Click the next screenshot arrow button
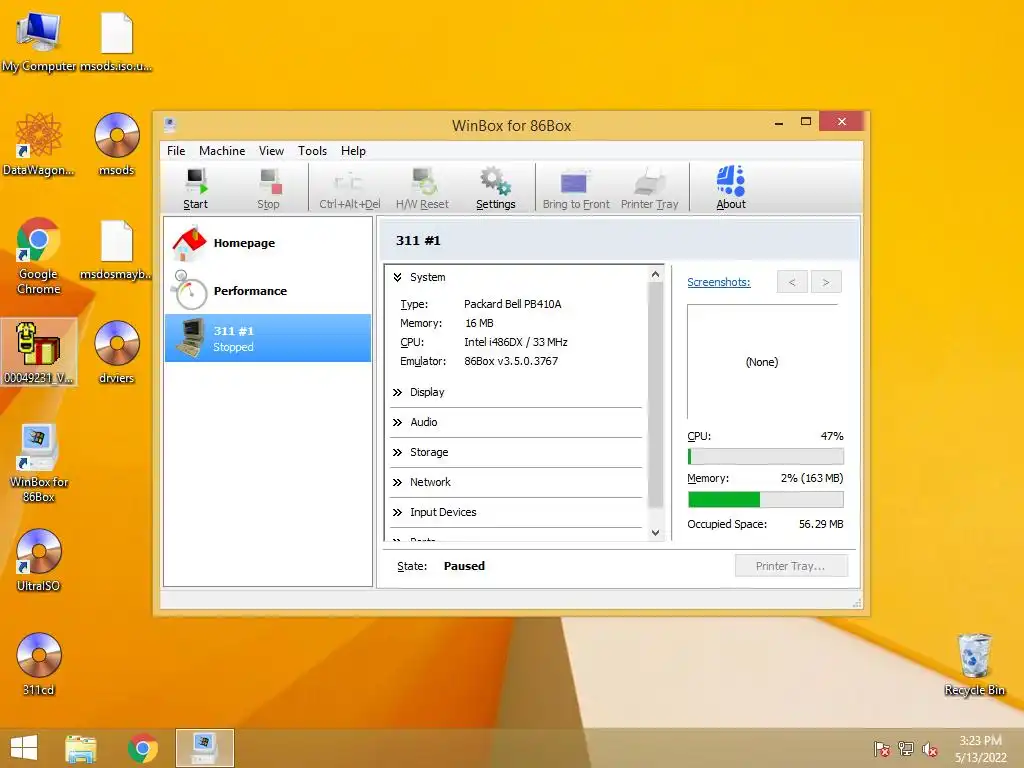The height and width of the screenshot is (768, 1024). click(825, 282)
